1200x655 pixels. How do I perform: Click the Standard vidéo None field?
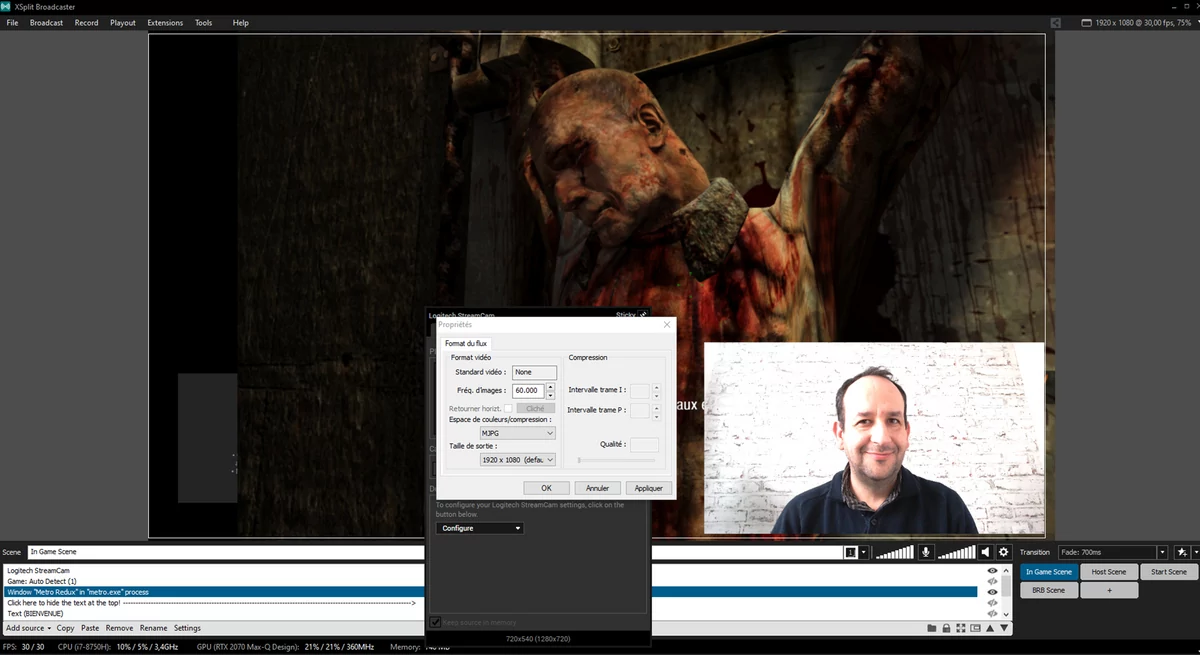534,372
